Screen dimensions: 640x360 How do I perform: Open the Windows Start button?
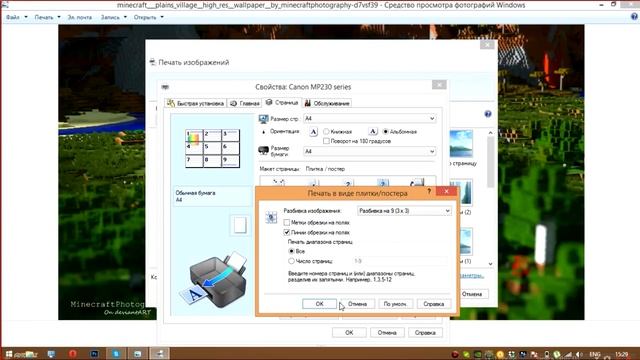(x=9, y=353)
